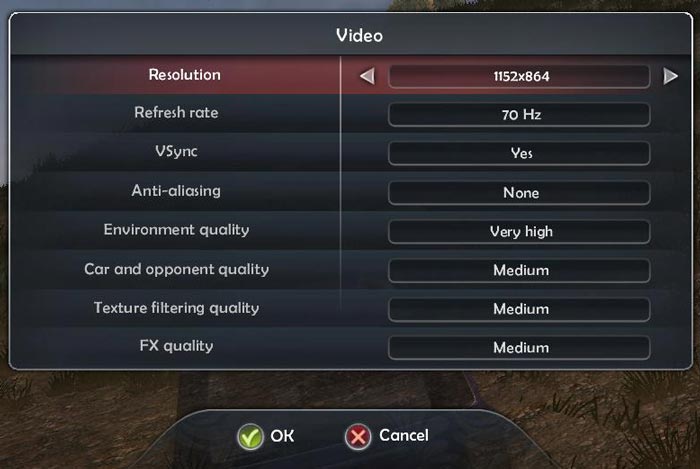Select the Resolution settings row label

click(x=184, y=75)
